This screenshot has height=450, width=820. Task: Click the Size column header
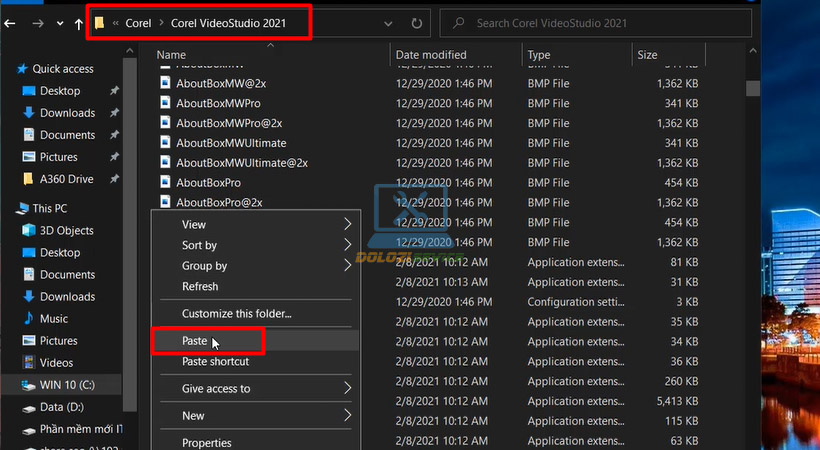click(647, 55)
